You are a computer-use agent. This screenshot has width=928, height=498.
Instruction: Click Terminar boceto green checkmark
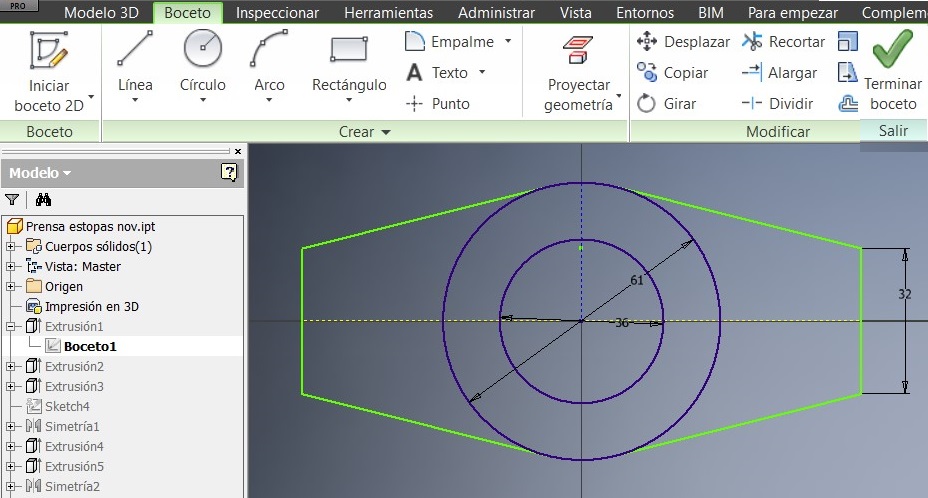click(892, 49)
